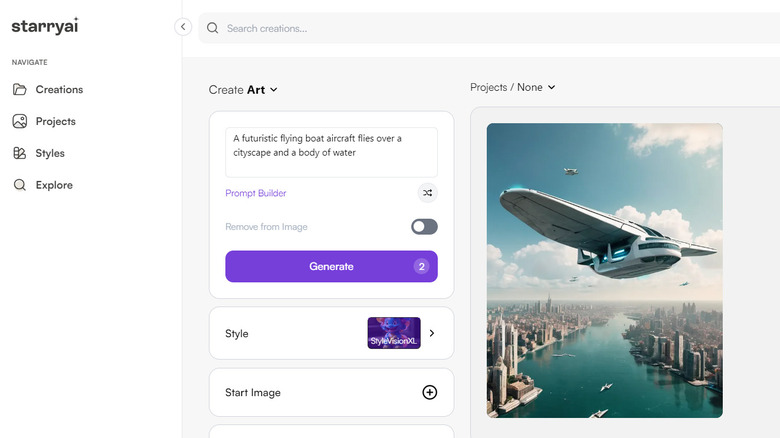This screenshot has height=438, width=780.
Task: Toggle the Remove from Image switch
Action: click(x=424, y=227)
